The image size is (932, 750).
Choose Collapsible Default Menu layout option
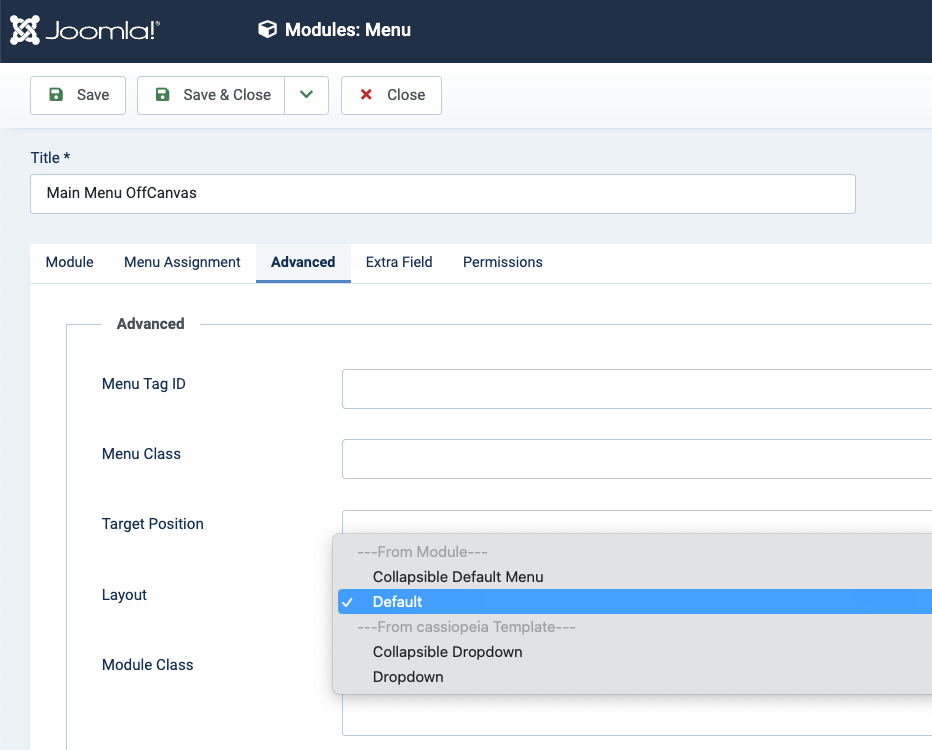(x=458, y=577)
